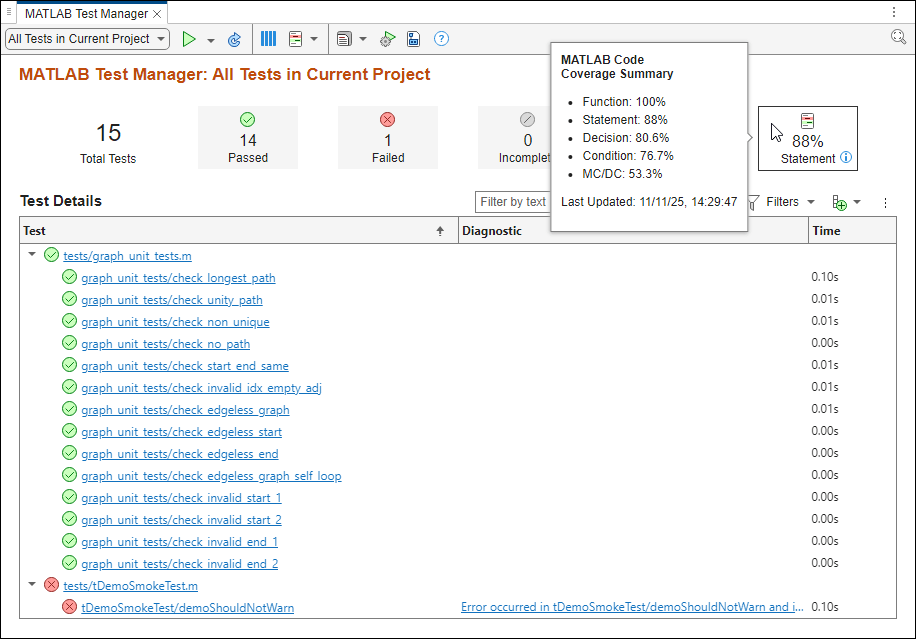Open tDemoSmokeTest/demoShouldNotWarn test
The image size is (916, 639).
pos(188,608)
